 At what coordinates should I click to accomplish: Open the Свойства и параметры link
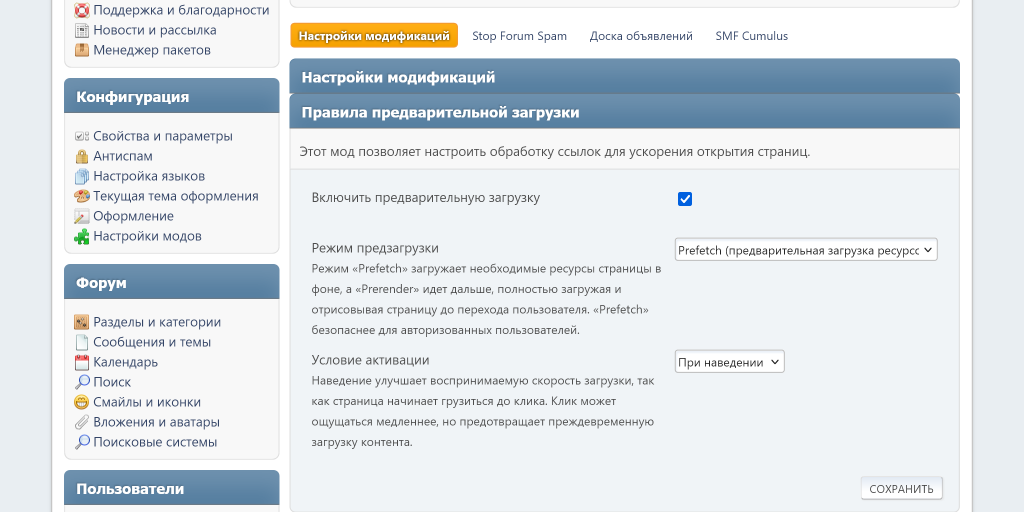point(162,136)
